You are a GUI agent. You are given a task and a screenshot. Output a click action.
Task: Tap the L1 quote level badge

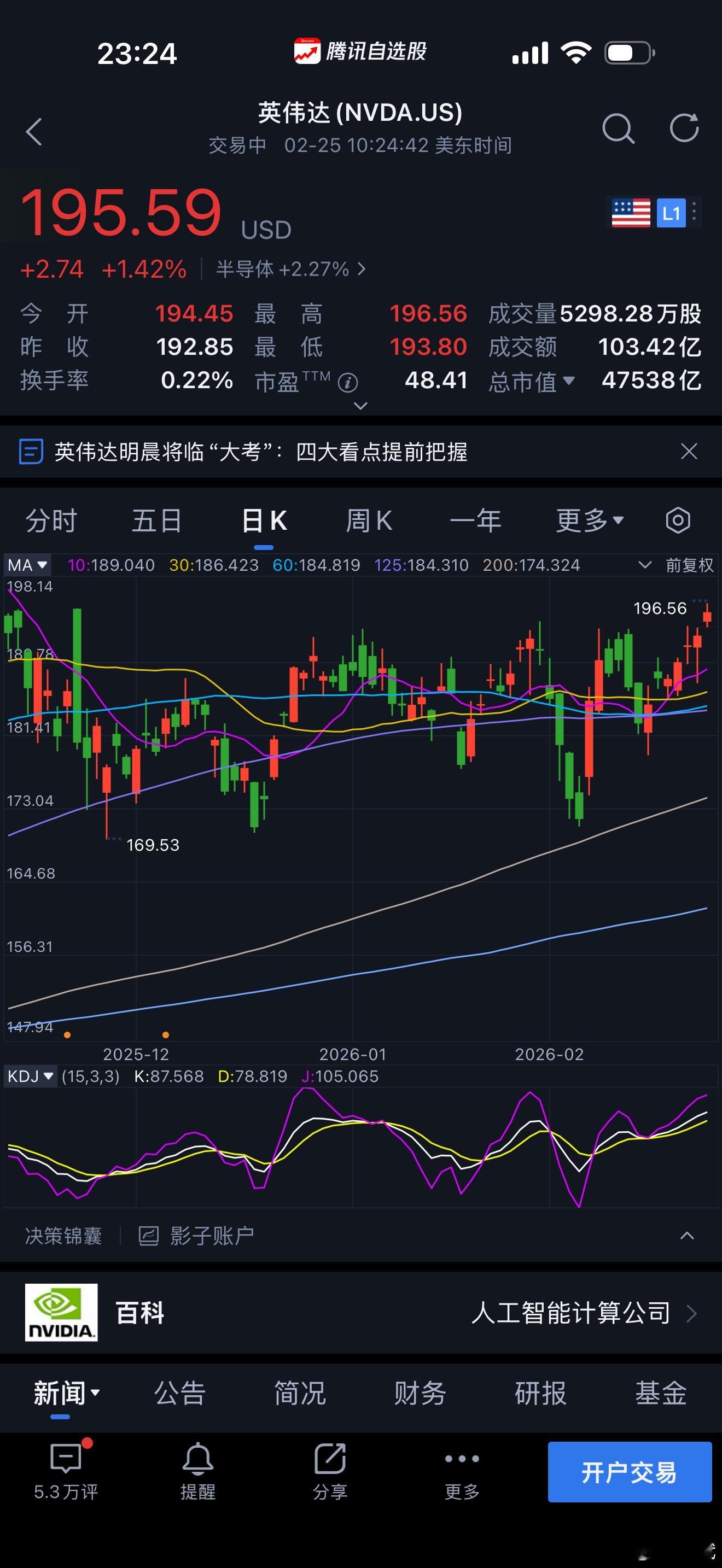click(671, 213)
